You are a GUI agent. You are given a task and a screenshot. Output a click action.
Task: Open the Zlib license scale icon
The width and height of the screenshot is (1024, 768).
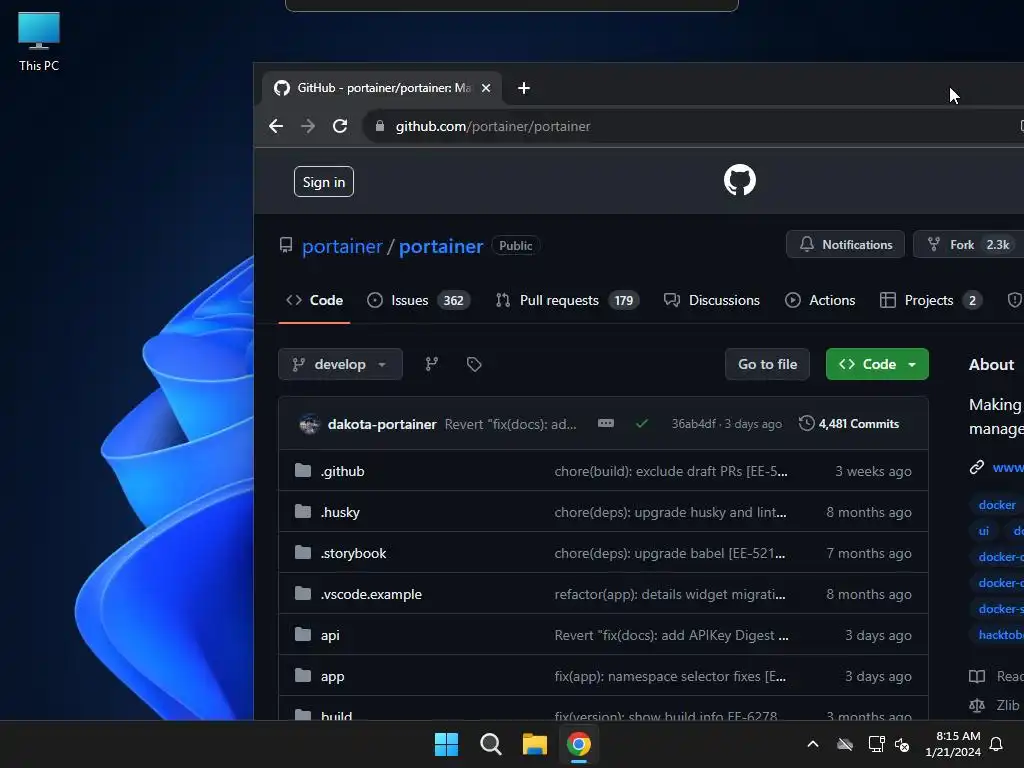pyautogui.click(x=977, y=705)
